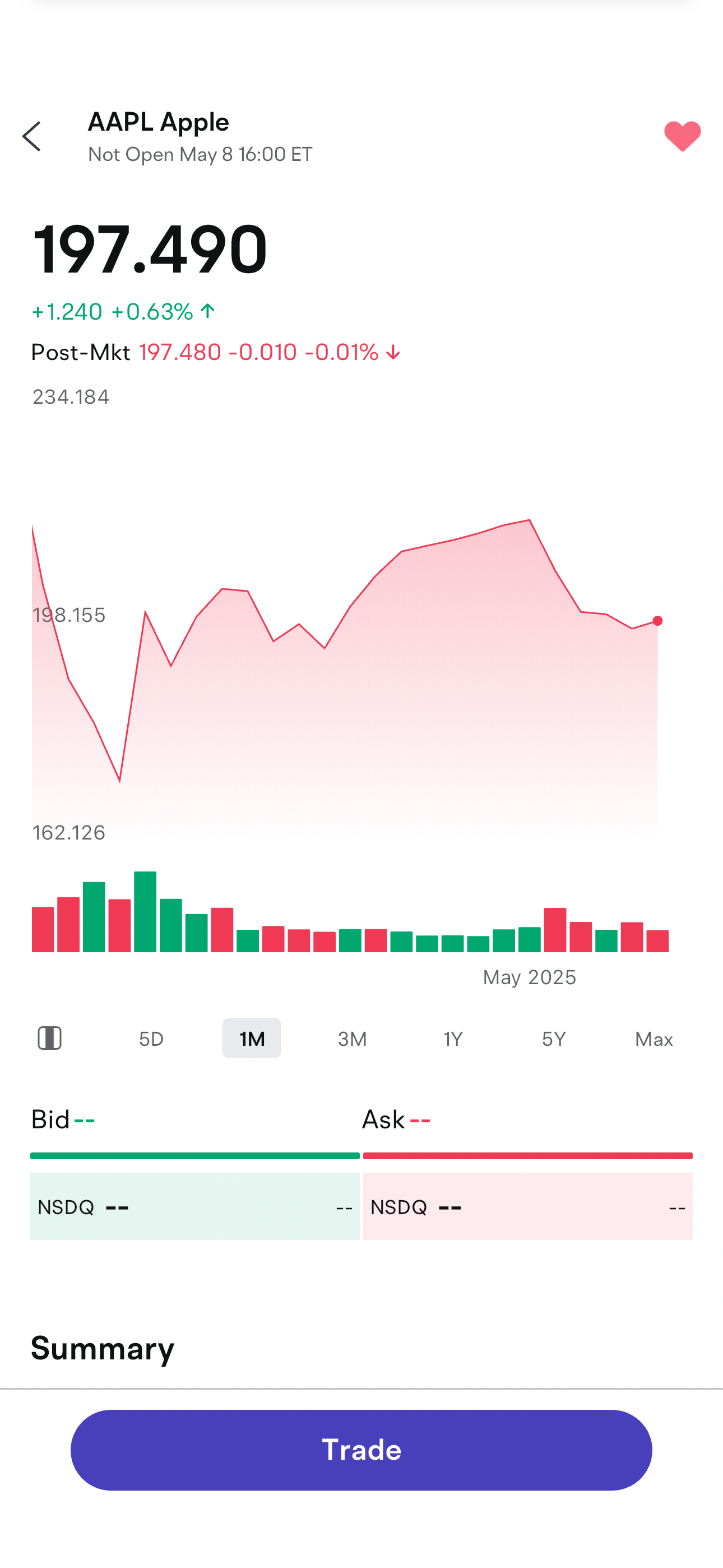Tap the tallest green volume bar

[146, 911]
